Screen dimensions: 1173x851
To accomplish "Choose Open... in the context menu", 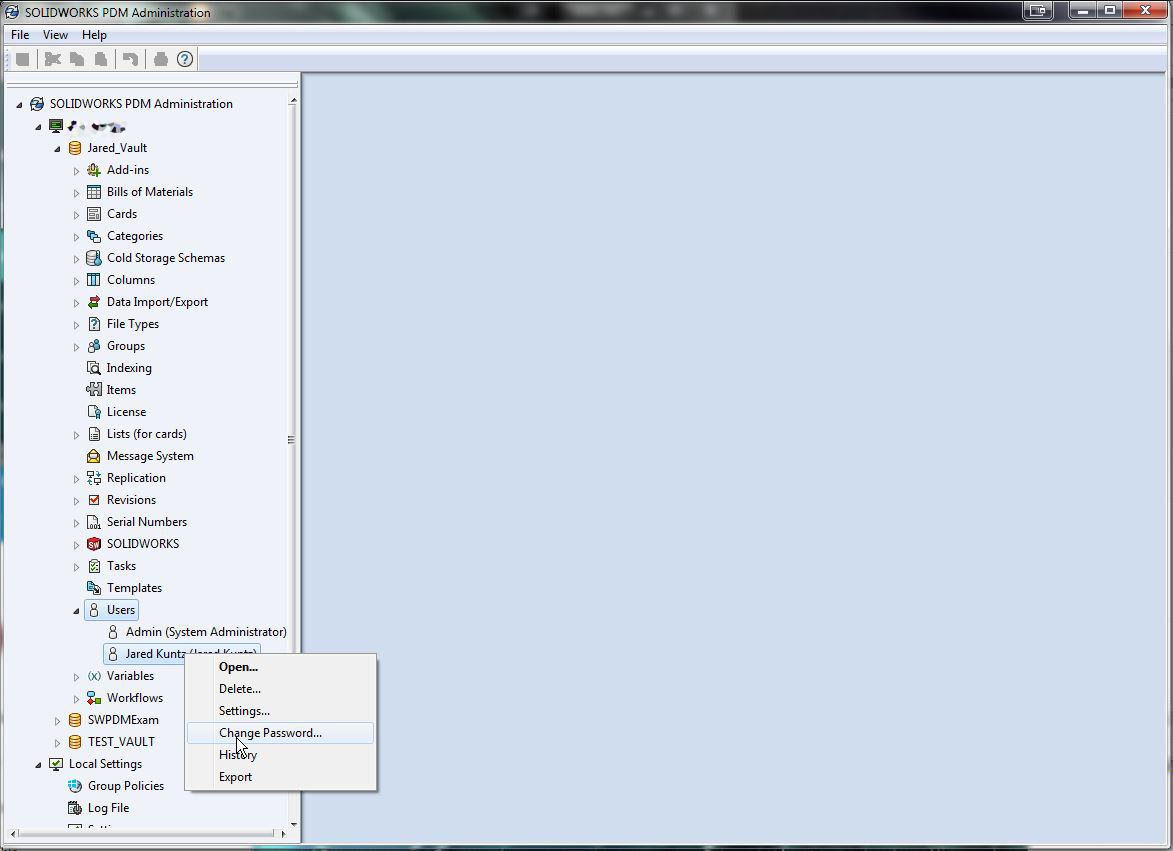I will pyautogui.click(x=280, y=667).
